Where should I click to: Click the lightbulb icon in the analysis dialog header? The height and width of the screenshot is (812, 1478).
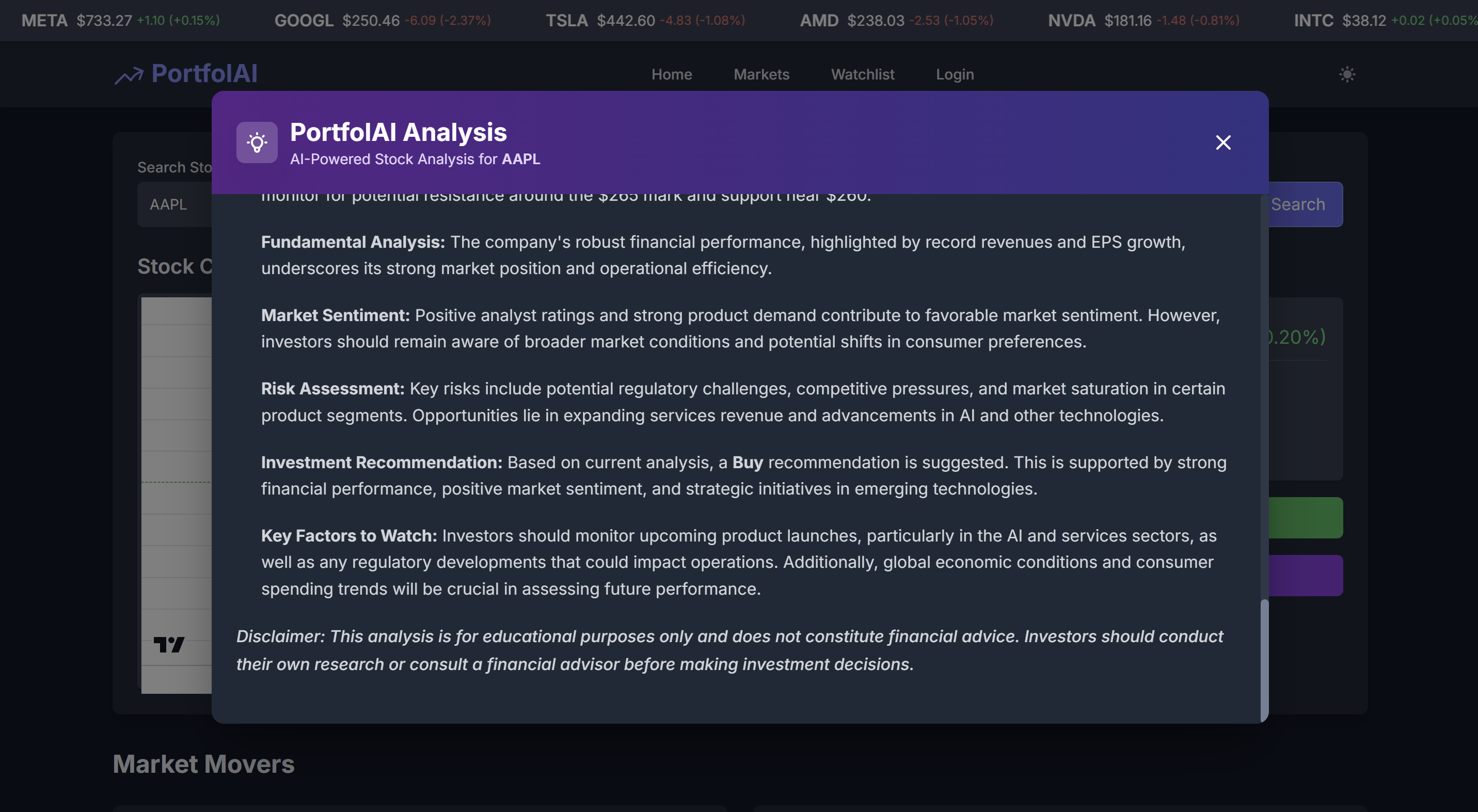[257, 142]
